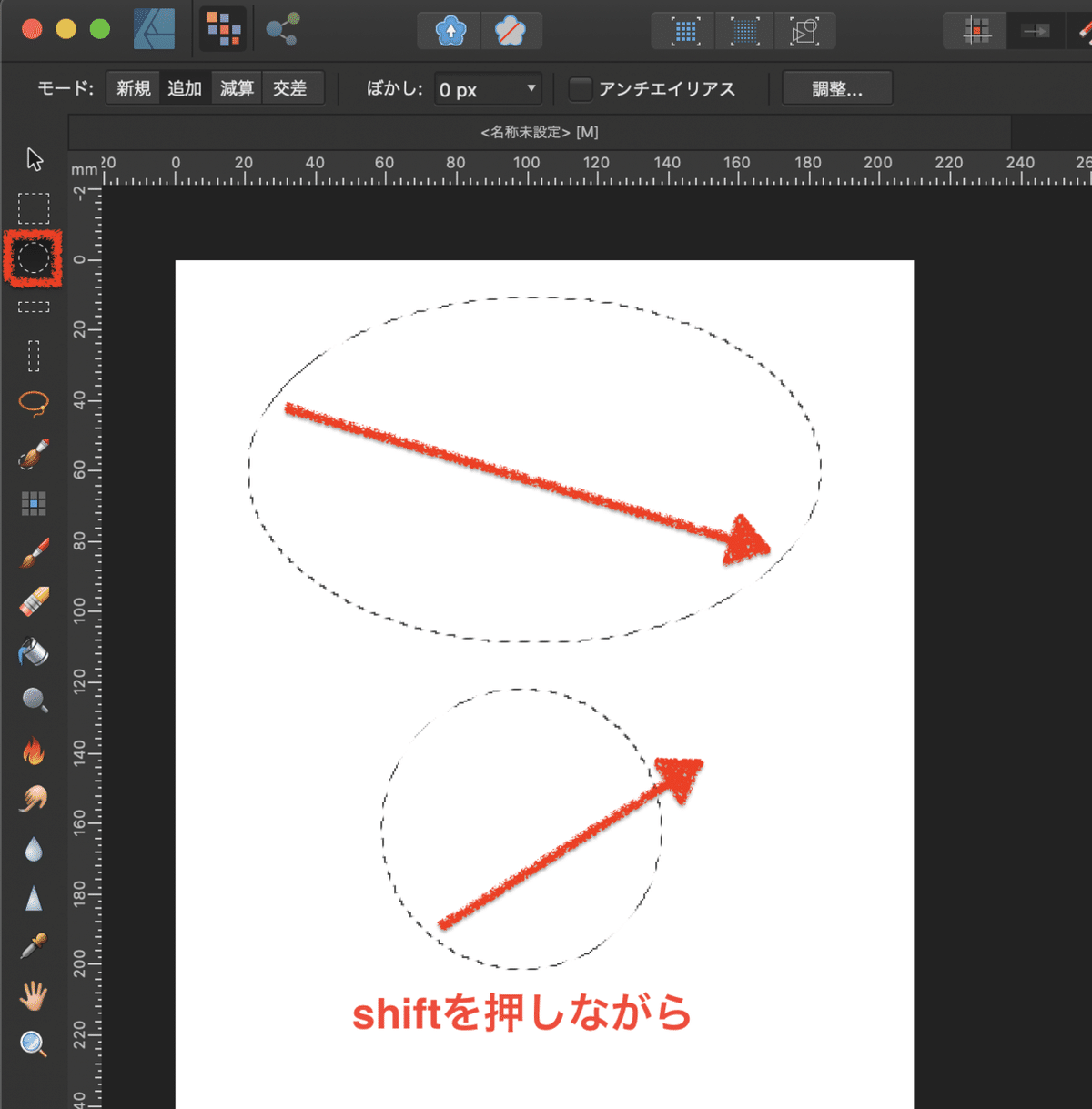Click the Deselect toolbar icon
This screenshot has width=1092, height=1109.
[x=744, y=32]
